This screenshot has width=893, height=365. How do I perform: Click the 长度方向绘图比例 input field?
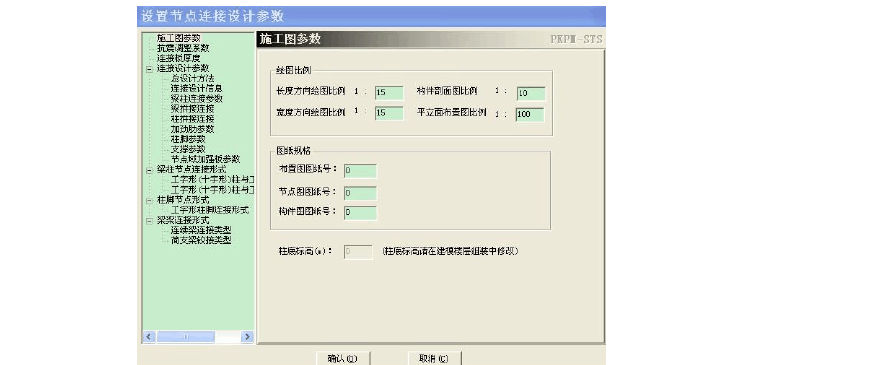(x=389, y=93)
